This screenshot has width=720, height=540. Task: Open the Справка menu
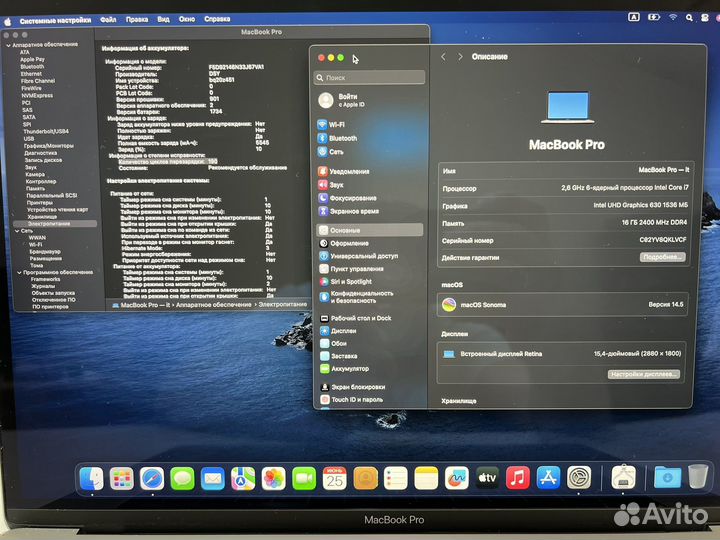click(217, 19)
